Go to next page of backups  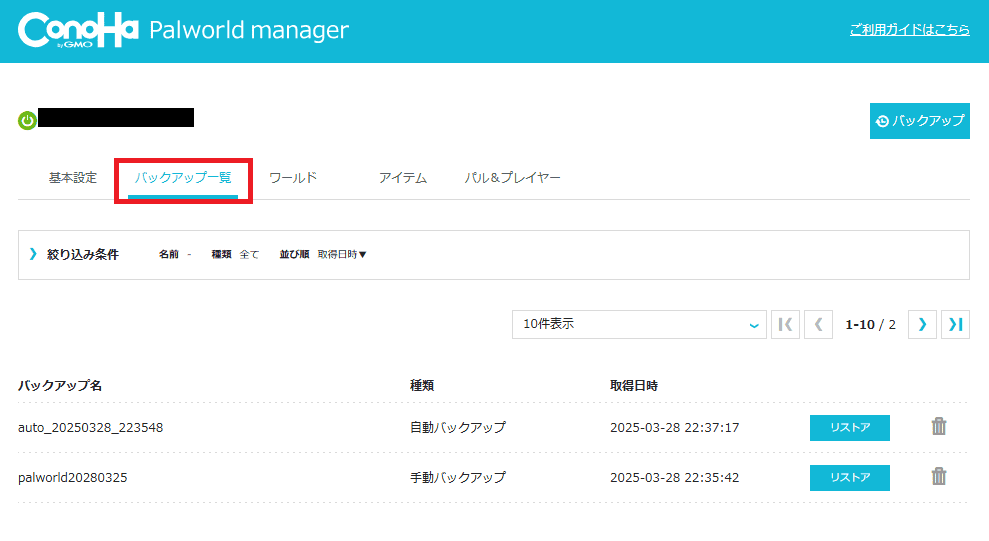[x=922, y=324]
